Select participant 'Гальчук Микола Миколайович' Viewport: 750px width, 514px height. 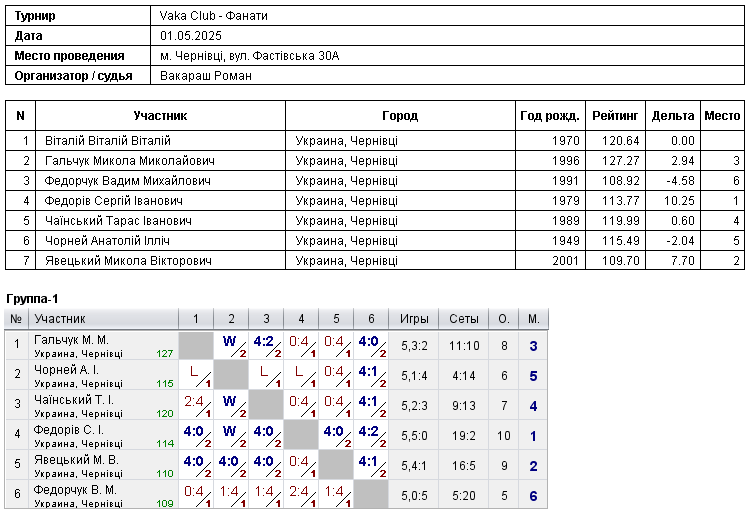pos(130,161)
